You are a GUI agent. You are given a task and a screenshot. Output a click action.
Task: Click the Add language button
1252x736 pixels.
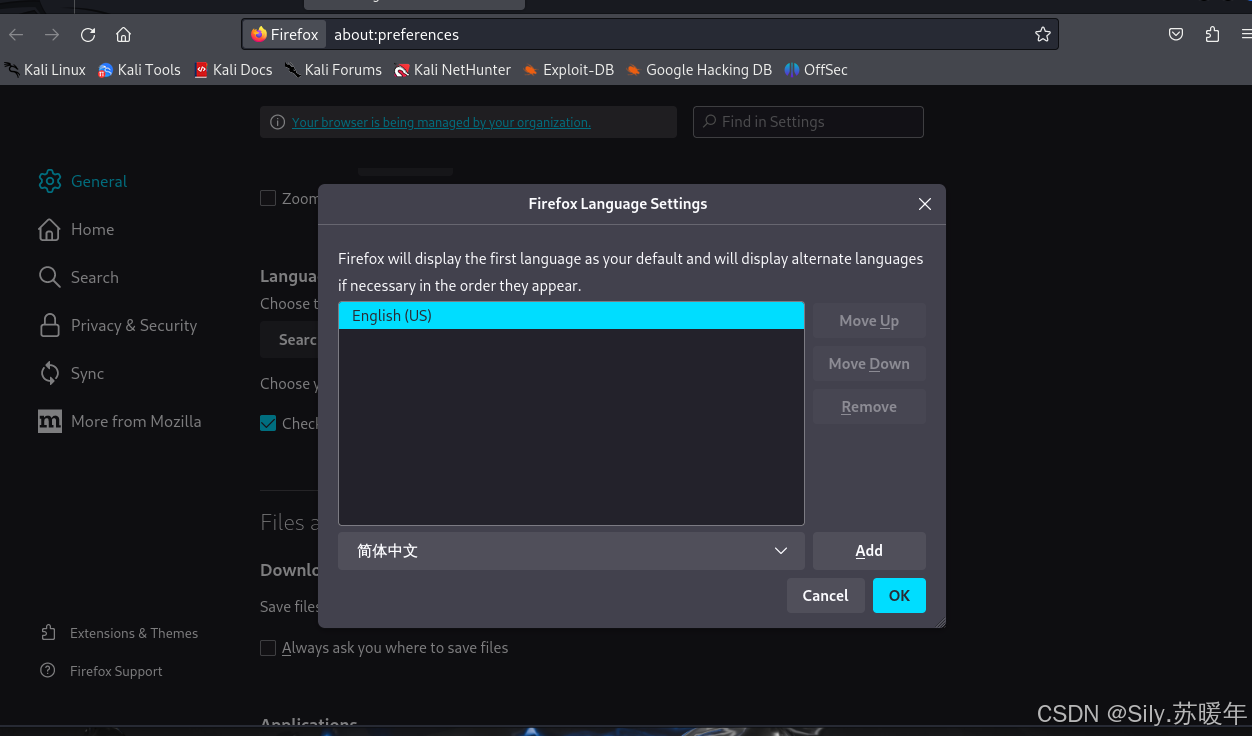pos(869,551)
